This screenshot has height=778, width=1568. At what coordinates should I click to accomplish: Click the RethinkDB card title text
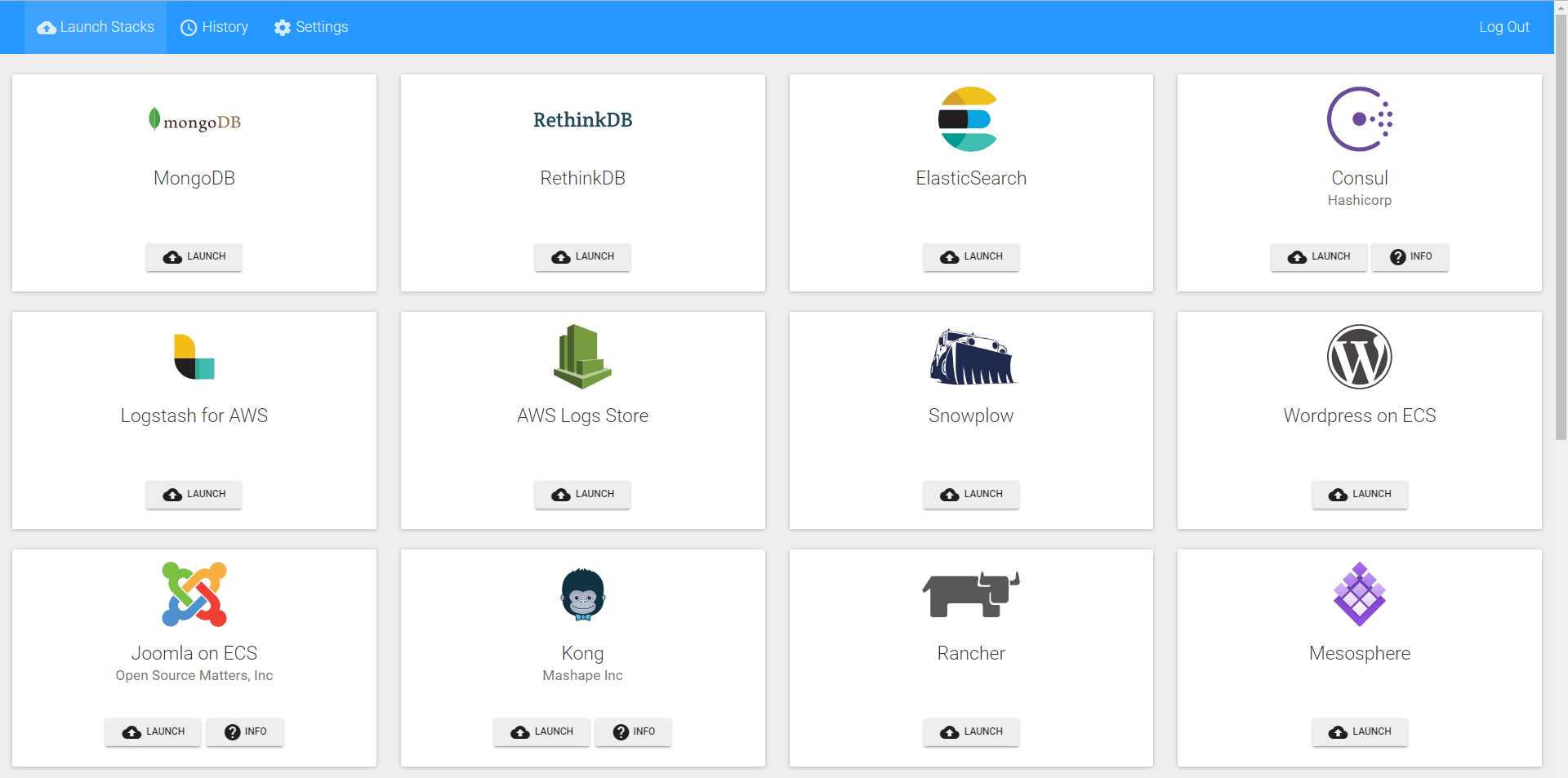pos(583,178)
